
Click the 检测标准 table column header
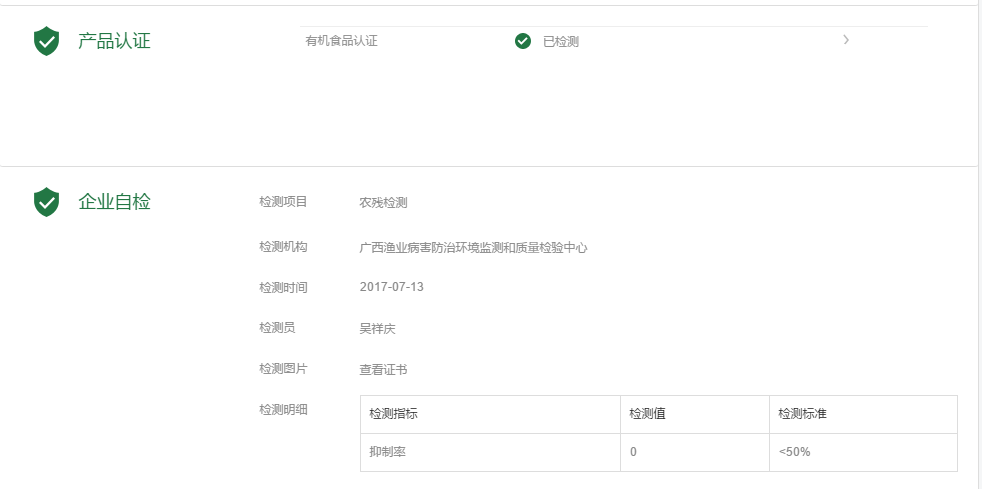[802, 414]
